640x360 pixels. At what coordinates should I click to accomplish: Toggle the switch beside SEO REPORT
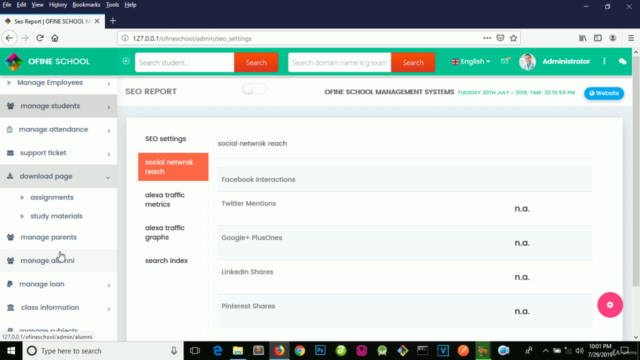pos(254,89)
